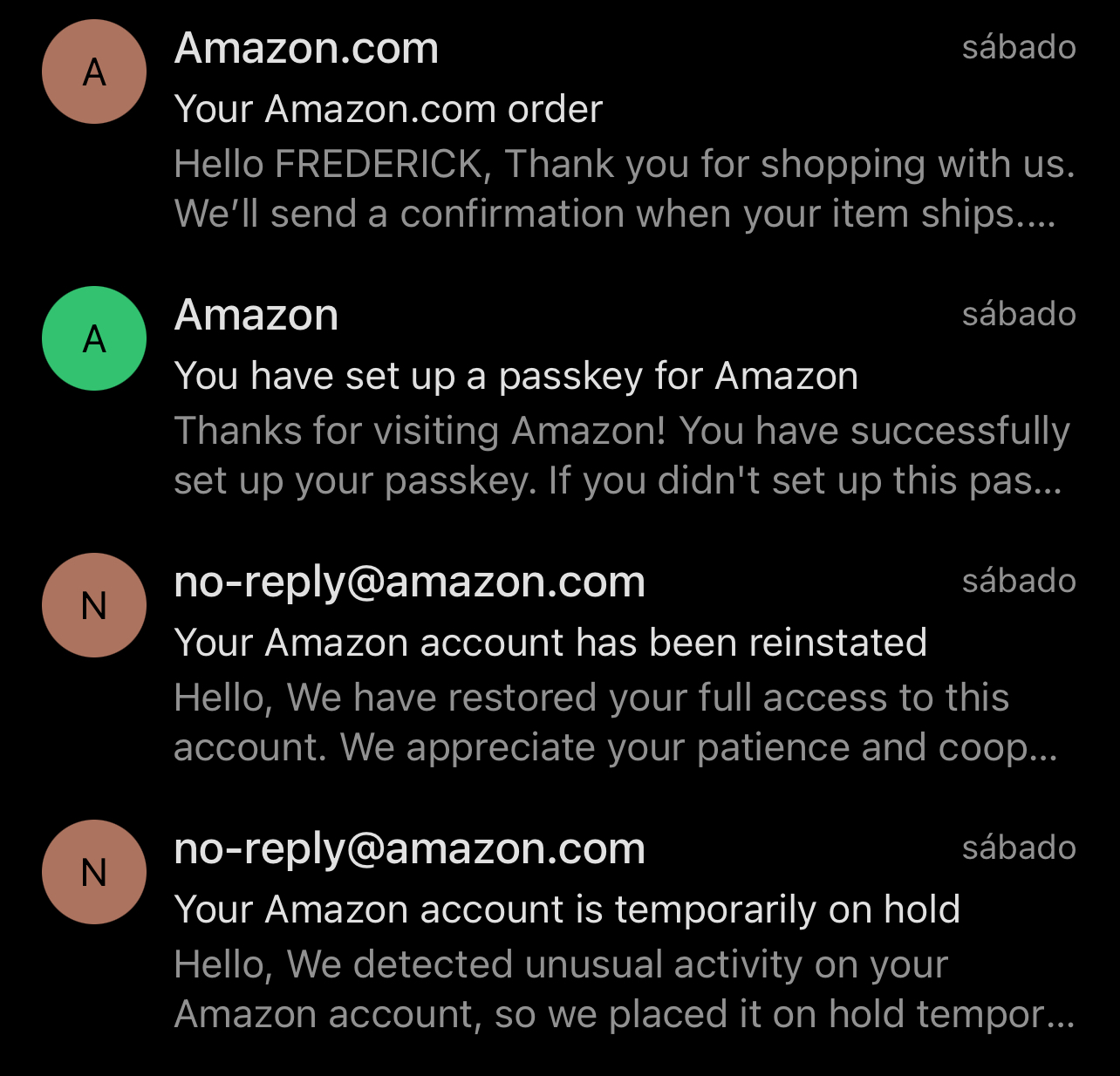Click the no-reply@amazon.com sender above the reinstated subject
Viewport: 1120px width, 1076px height.
(409, 582)
